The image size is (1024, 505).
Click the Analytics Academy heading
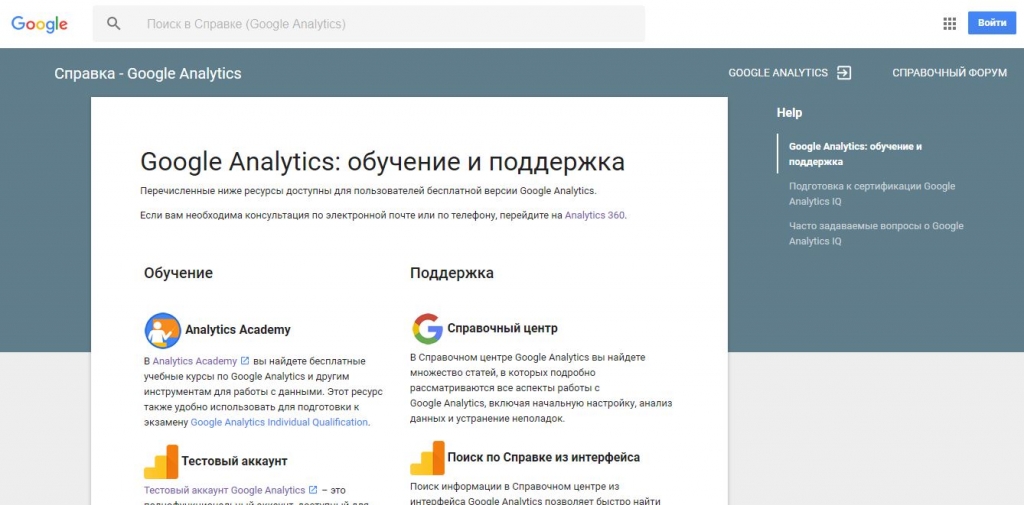(x=238, y=330)
